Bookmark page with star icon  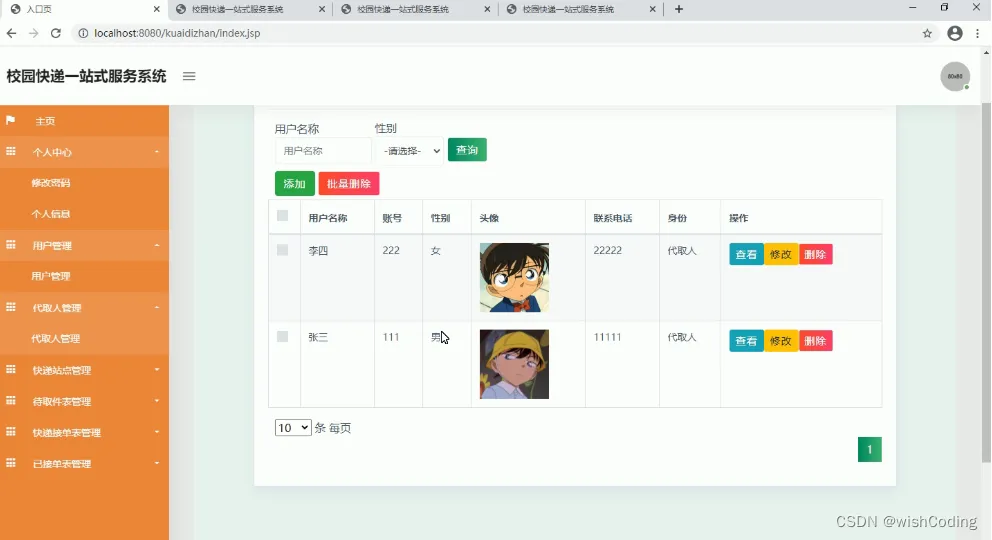click(927, 34)
